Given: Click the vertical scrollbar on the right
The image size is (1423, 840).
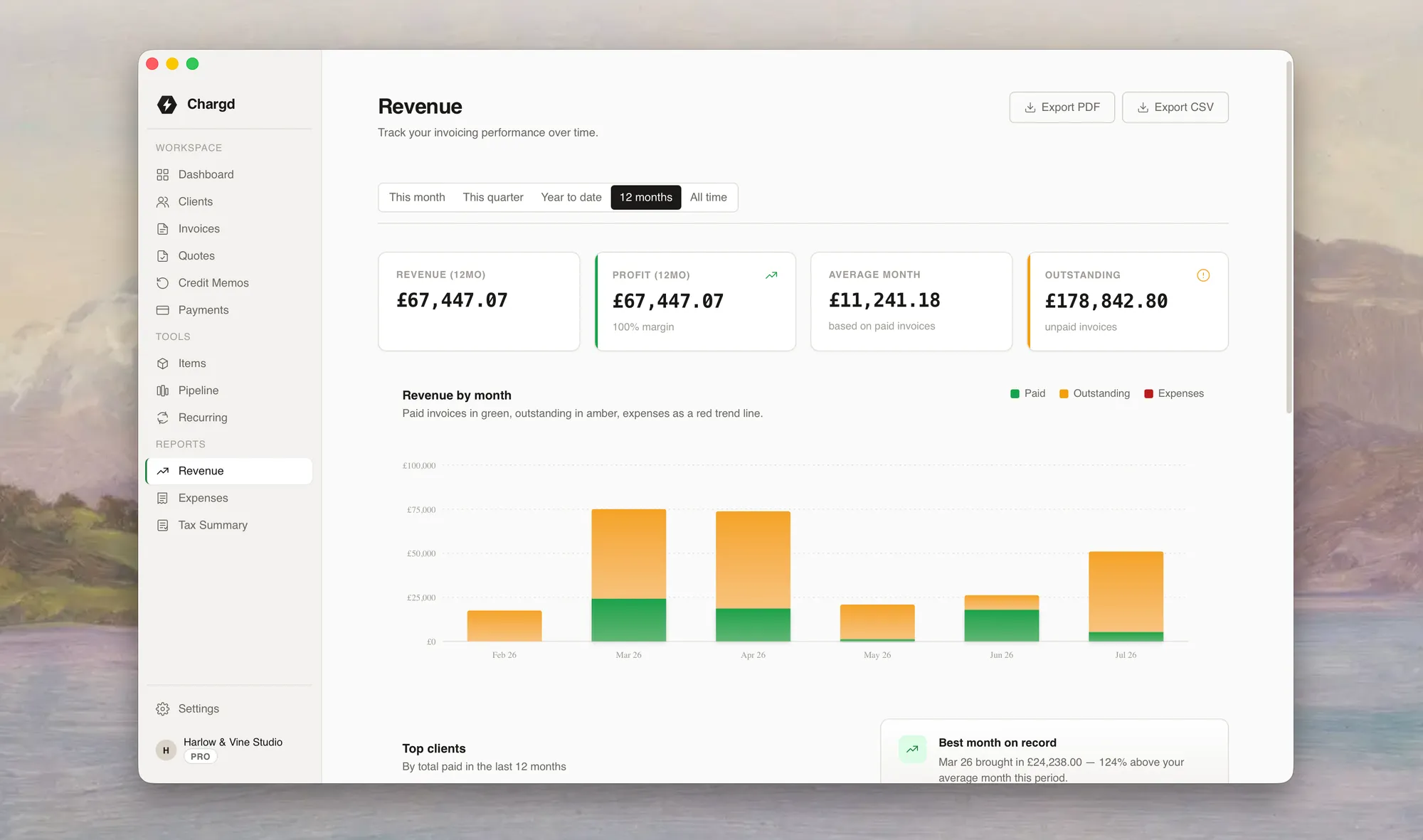Looking at the screenshot, I should [x=1289, y=237].
